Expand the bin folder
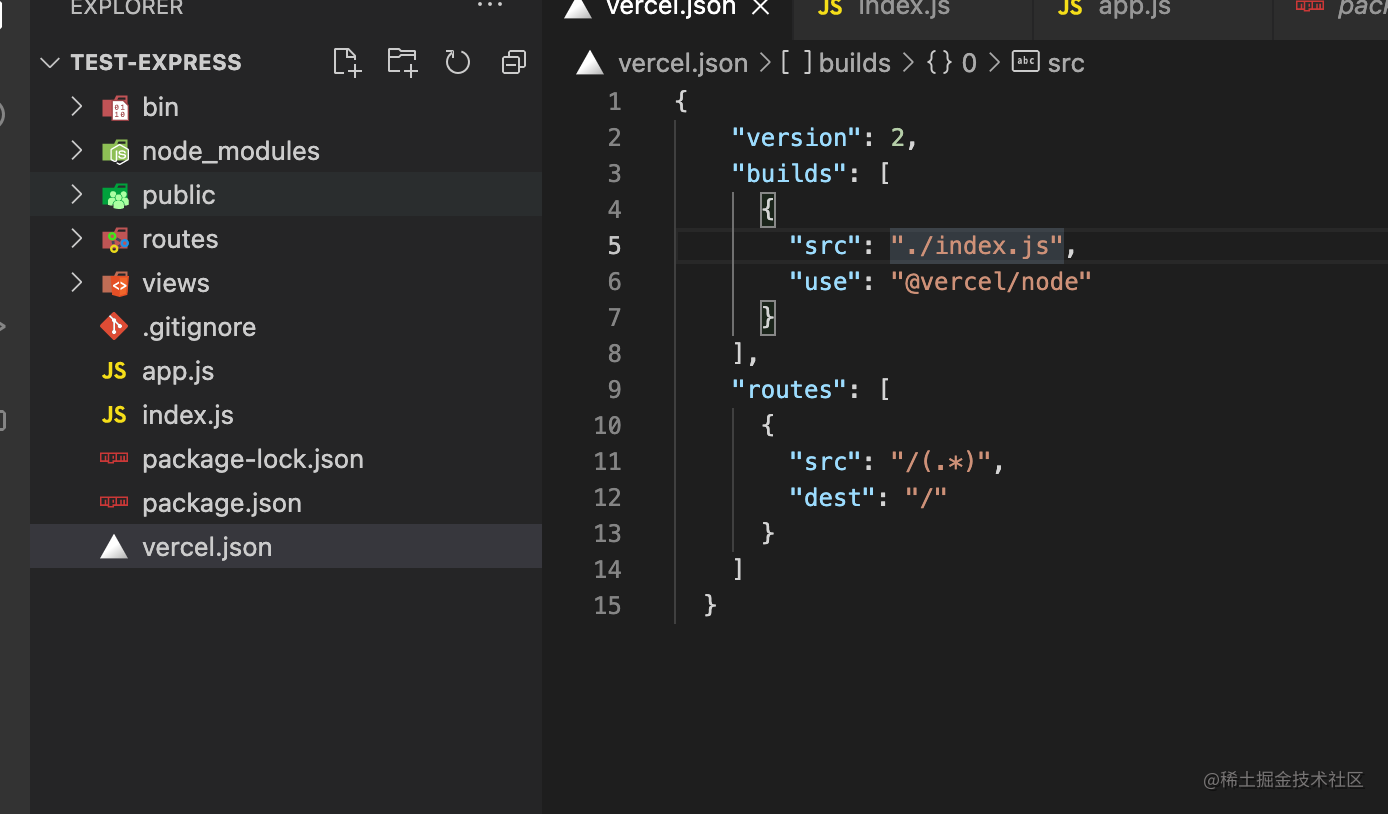The image size is (1388, 814). 77,106
